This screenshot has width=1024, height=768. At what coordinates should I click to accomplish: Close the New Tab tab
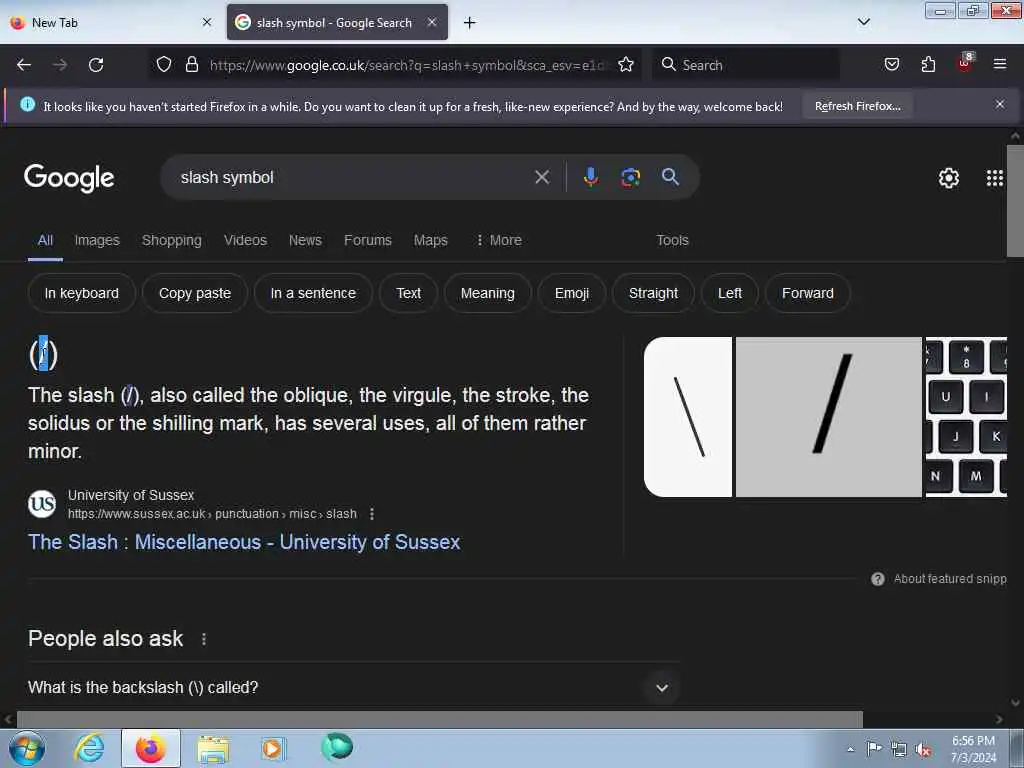pyautogui.click(x=207, y=22)
